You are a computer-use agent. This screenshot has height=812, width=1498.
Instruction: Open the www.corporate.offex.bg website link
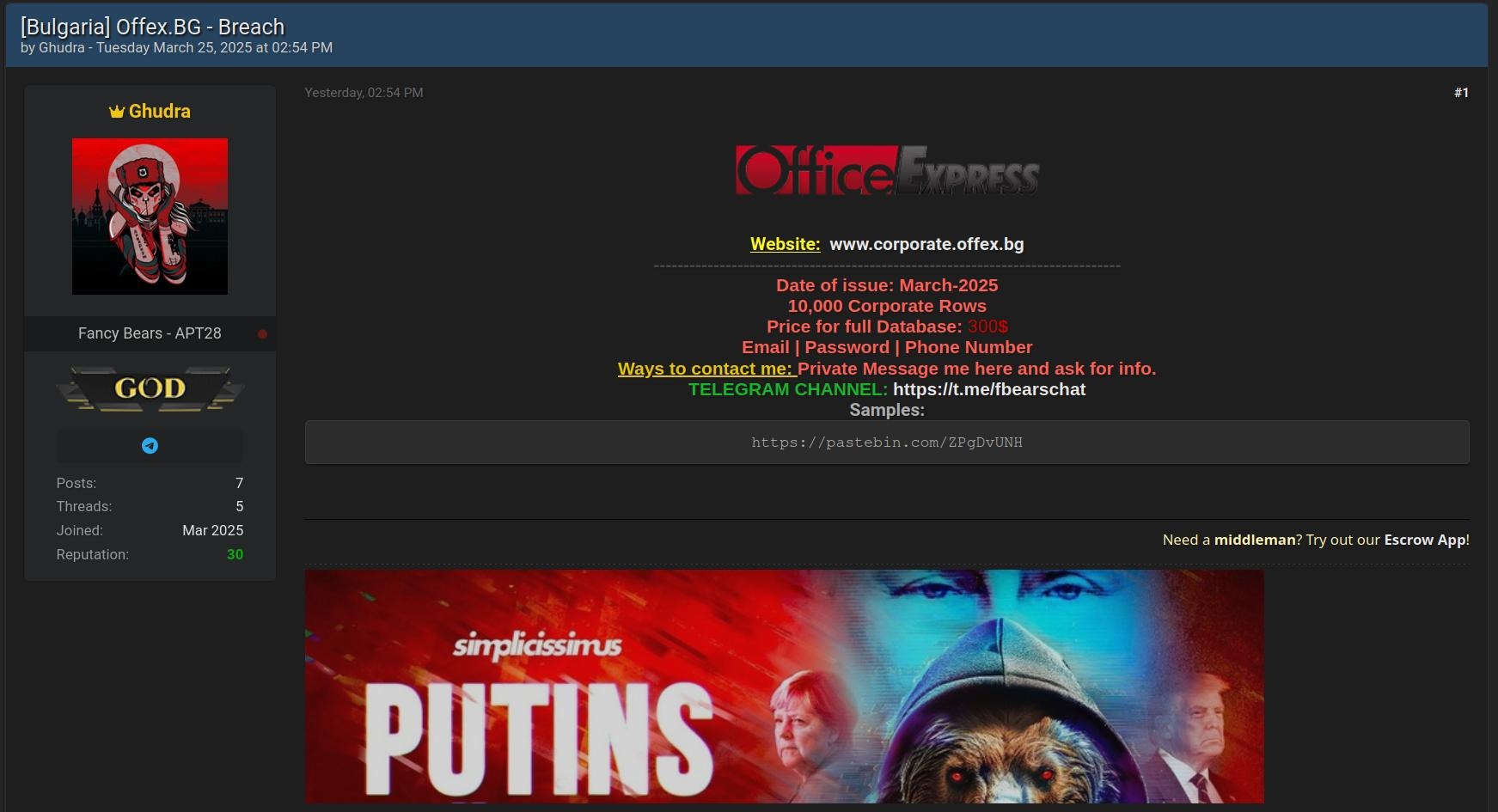point(926,244)
